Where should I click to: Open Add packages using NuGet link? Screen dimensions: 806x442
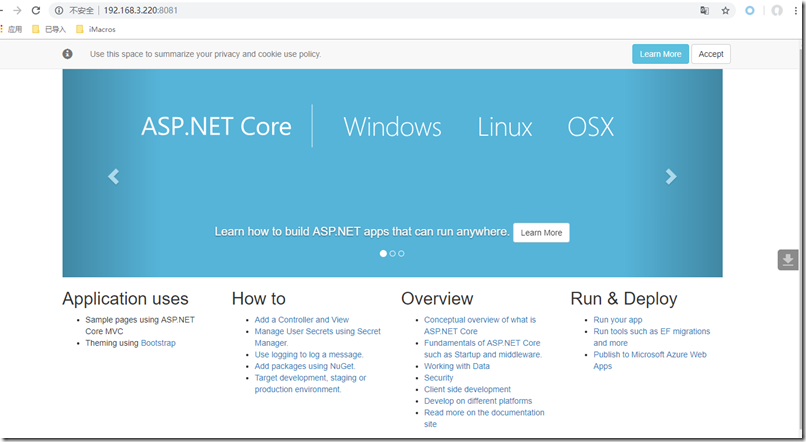305,366
